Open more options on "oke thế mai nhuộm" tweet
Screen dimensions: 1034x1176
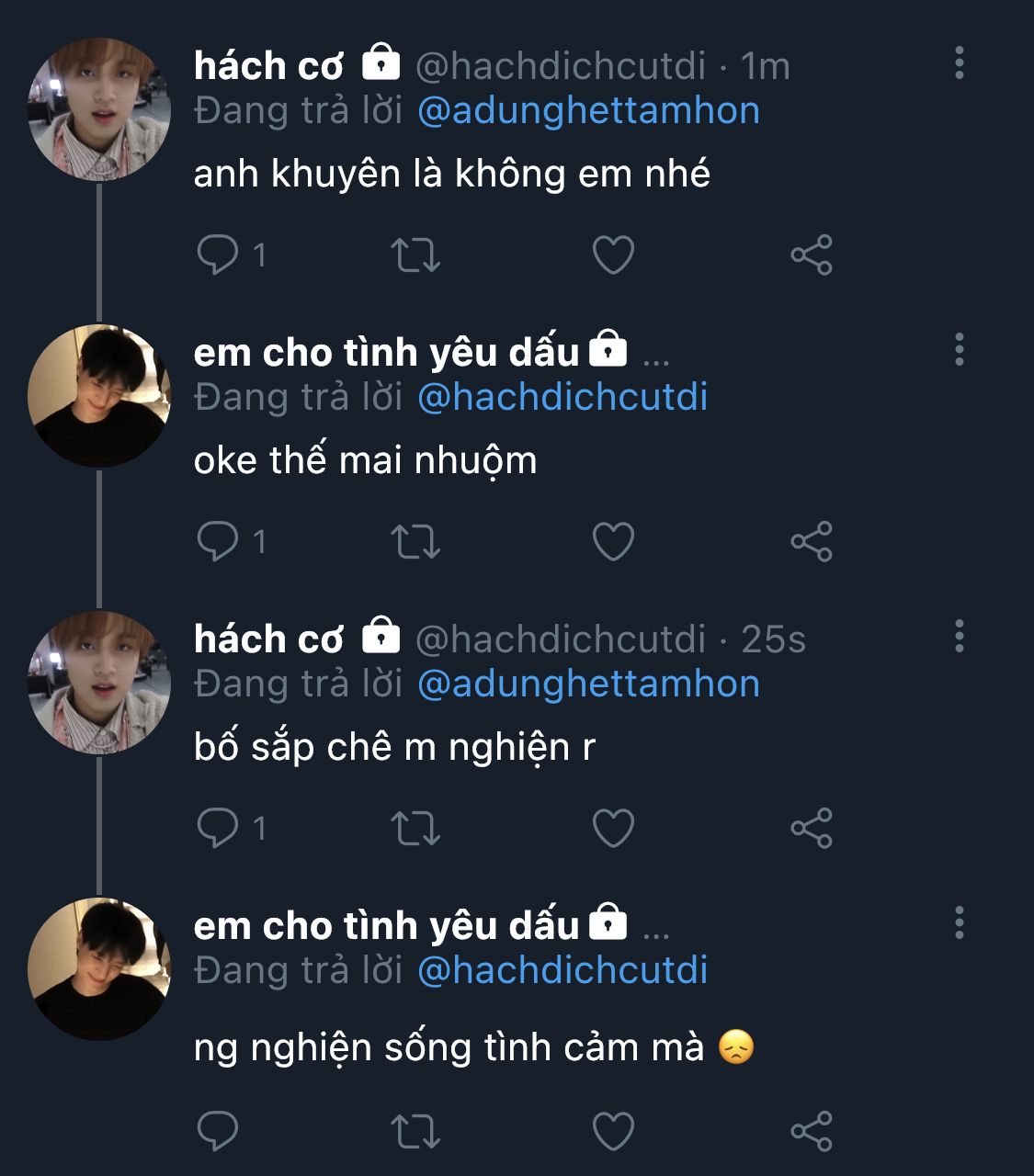coord(960,349)
